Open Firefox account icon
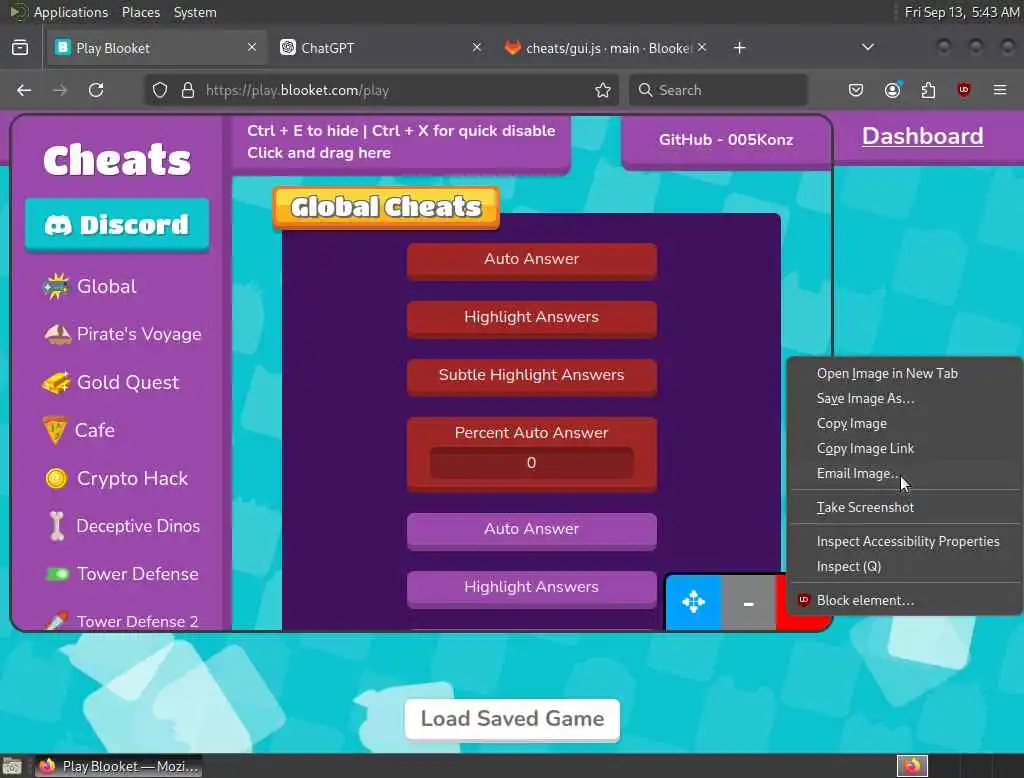 pyautogui.click(x=893, y=90)
